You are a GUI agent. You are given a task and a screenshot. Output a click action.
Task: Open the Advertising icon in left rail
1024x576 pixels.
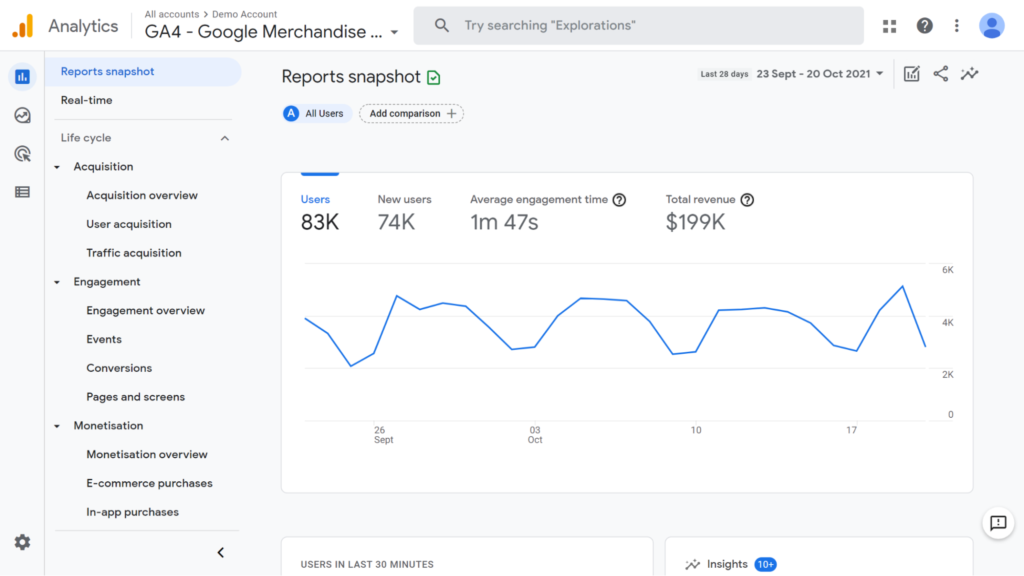pos(22,154)
